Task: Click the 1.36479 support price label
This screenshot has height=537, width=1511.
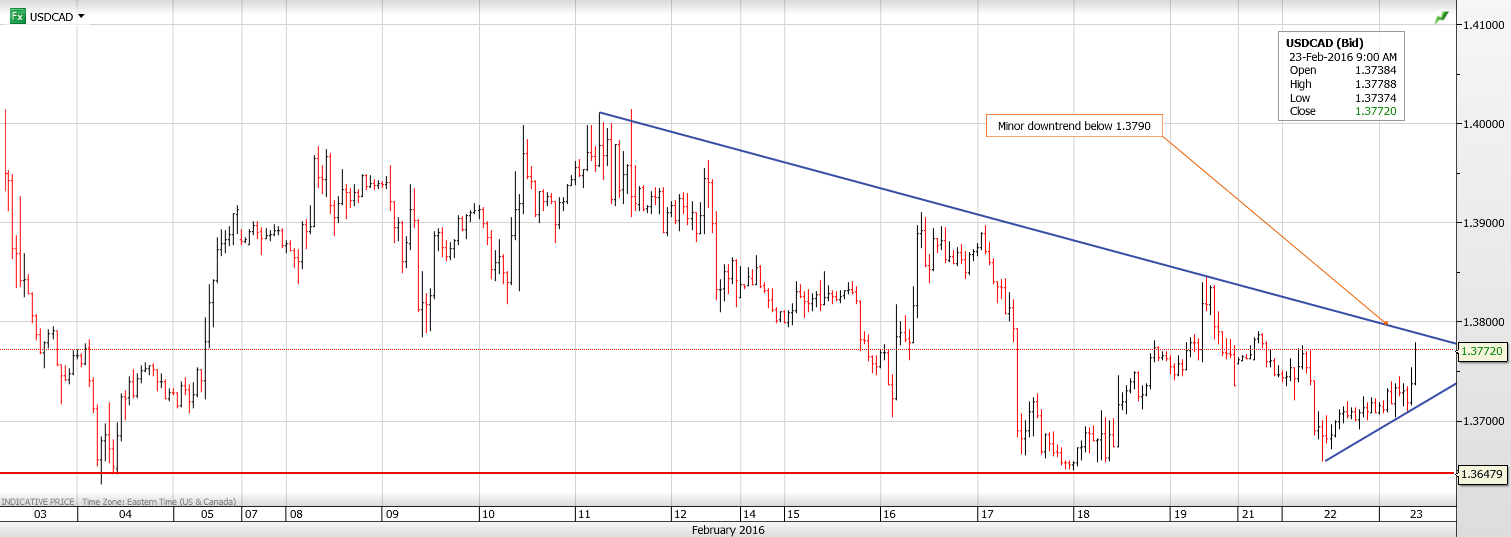Action: [x=1483, y=473]
